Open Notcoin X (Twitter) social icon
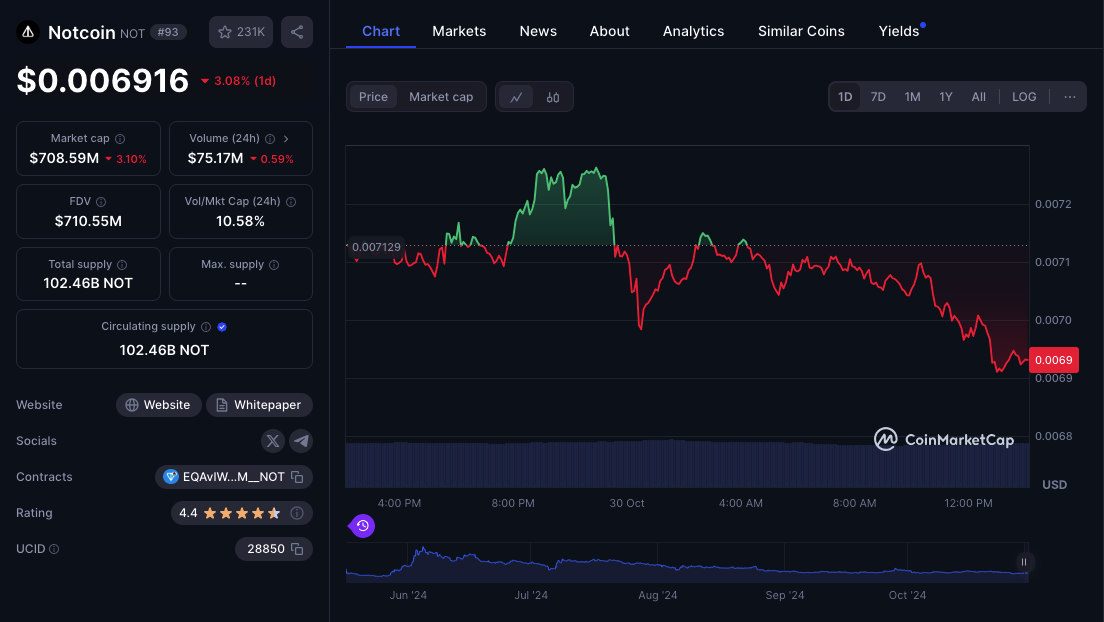Screen dimensions: 1104x622 (x=272, y=441)
